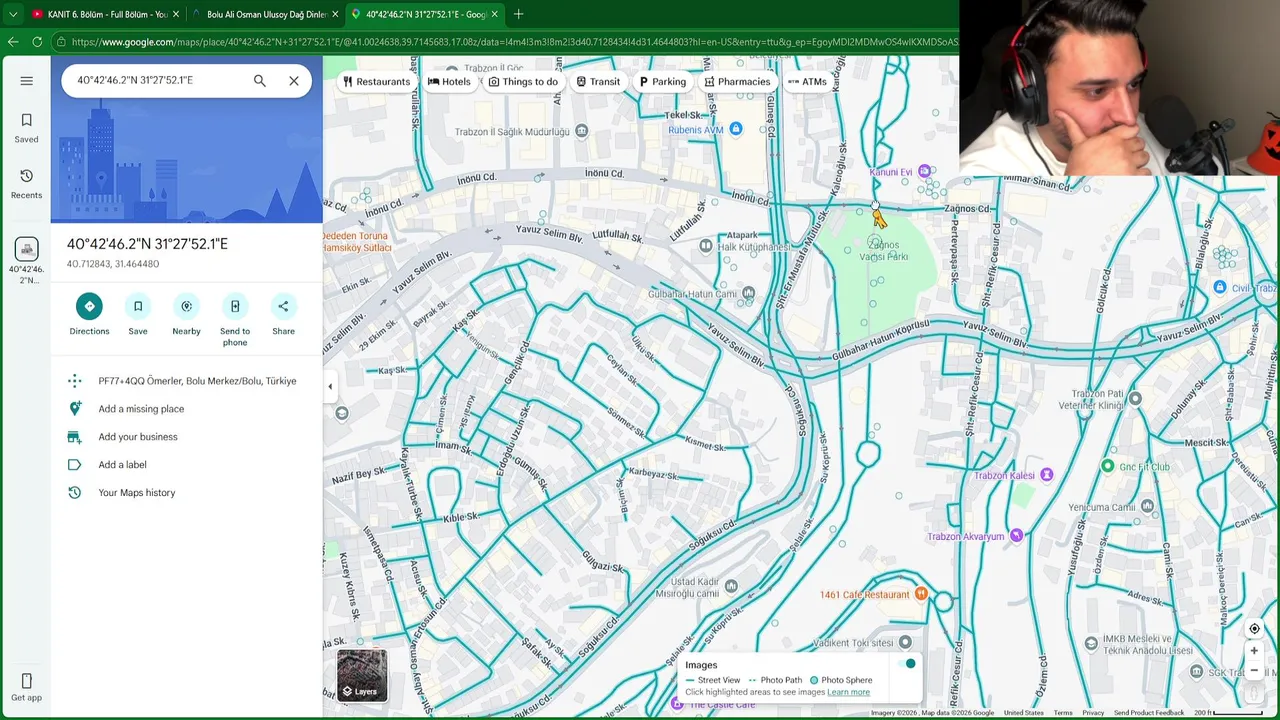1280x720 pixels.
Task: Select the Hotels filter chip
Action: pos(449,82)
